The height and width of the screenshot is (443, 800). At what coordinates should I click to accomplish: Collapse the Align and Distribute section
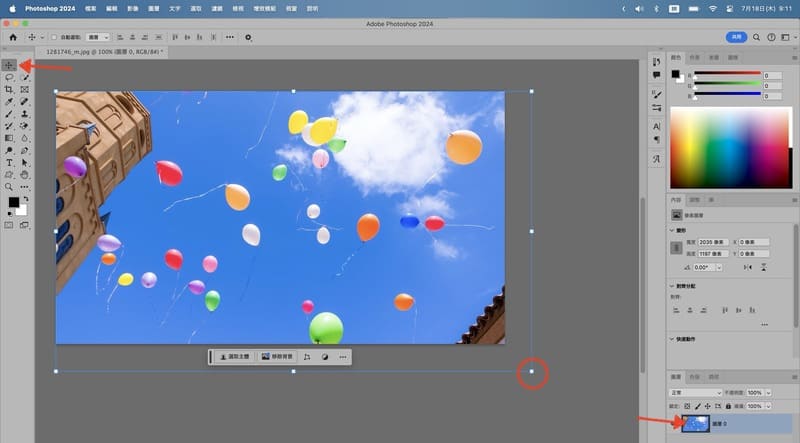point(672,286)
